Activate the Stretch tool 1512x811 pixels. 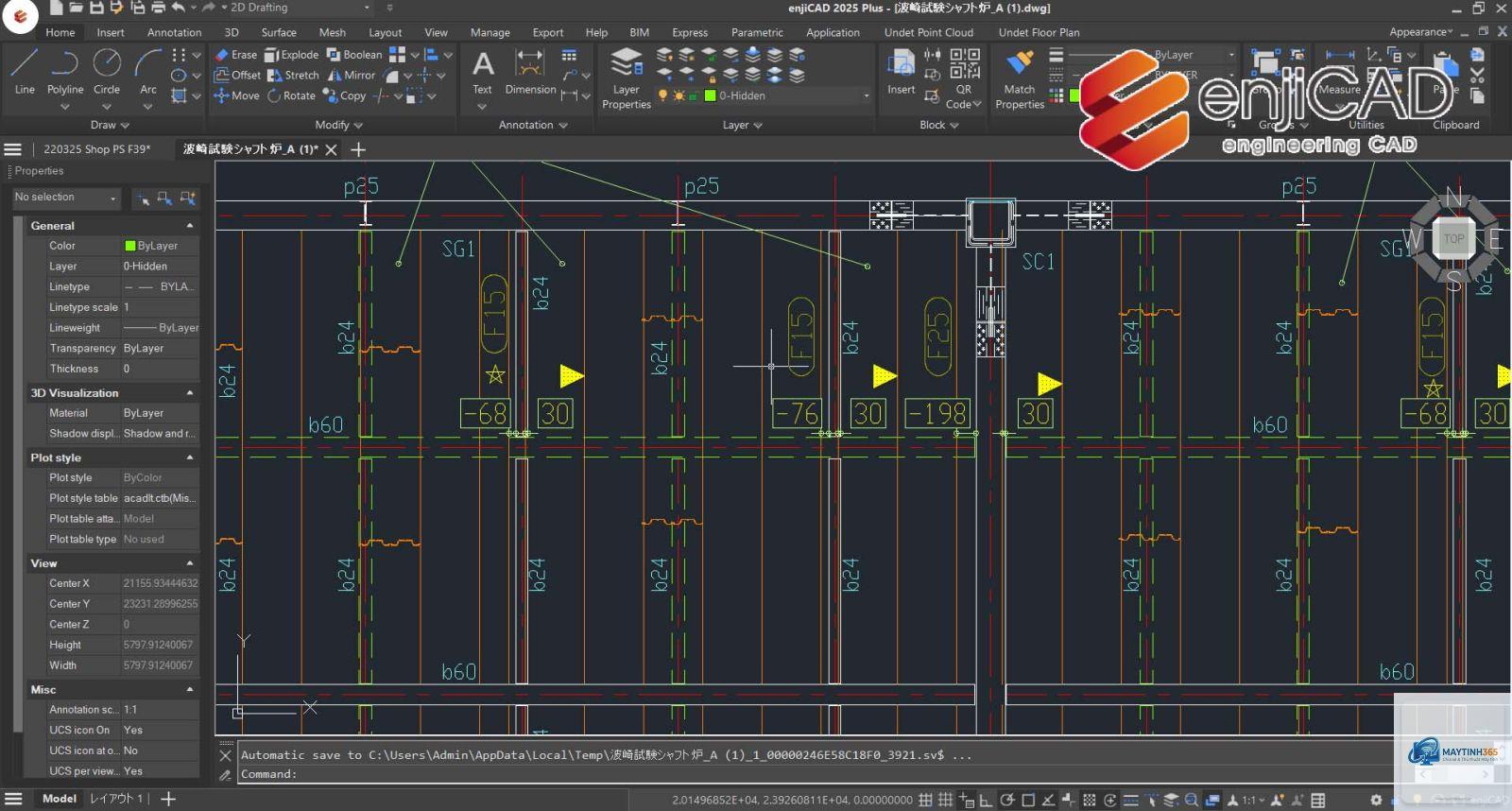pyautogui.click(x=293, y=76)
